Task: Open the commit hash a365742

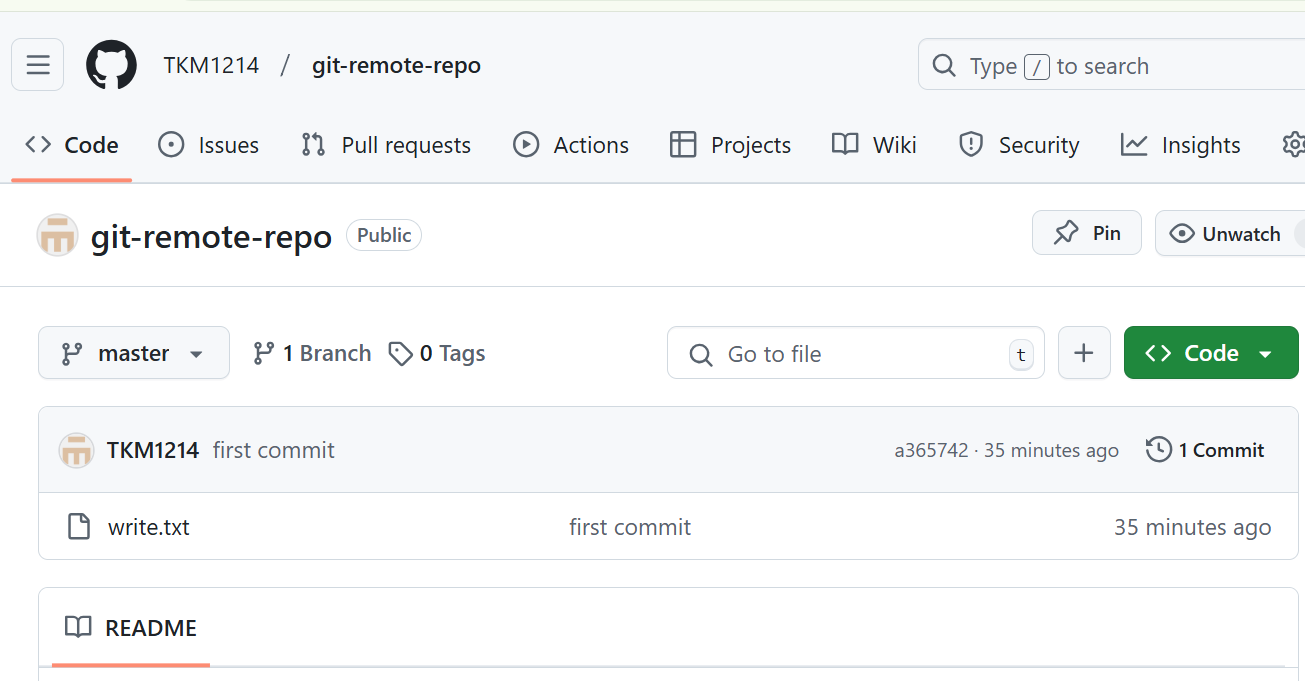Action: pos(931,451)
